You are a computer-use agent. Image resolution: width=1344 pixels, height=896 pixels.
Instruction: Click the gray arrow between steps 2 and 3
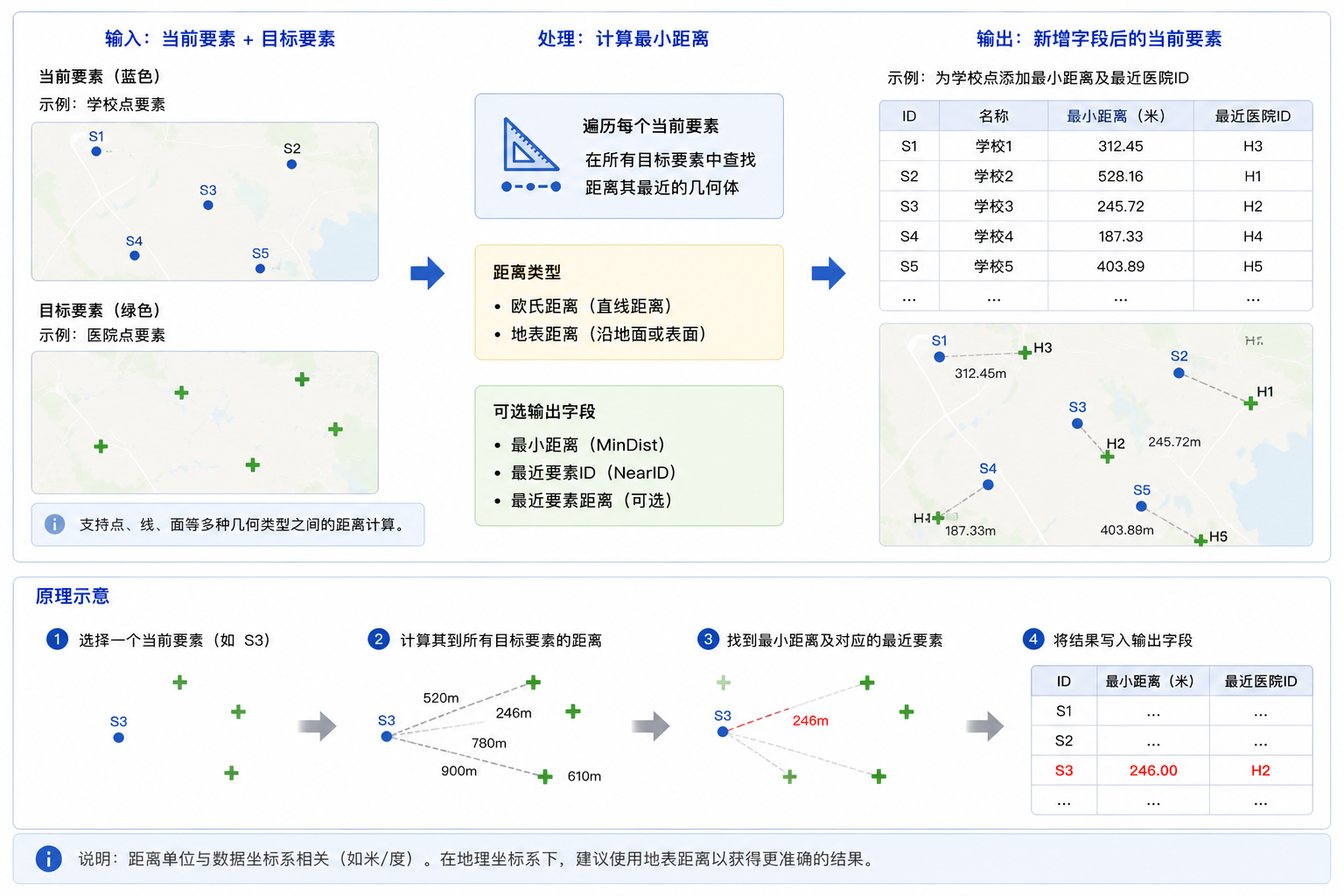click(650, 725)
